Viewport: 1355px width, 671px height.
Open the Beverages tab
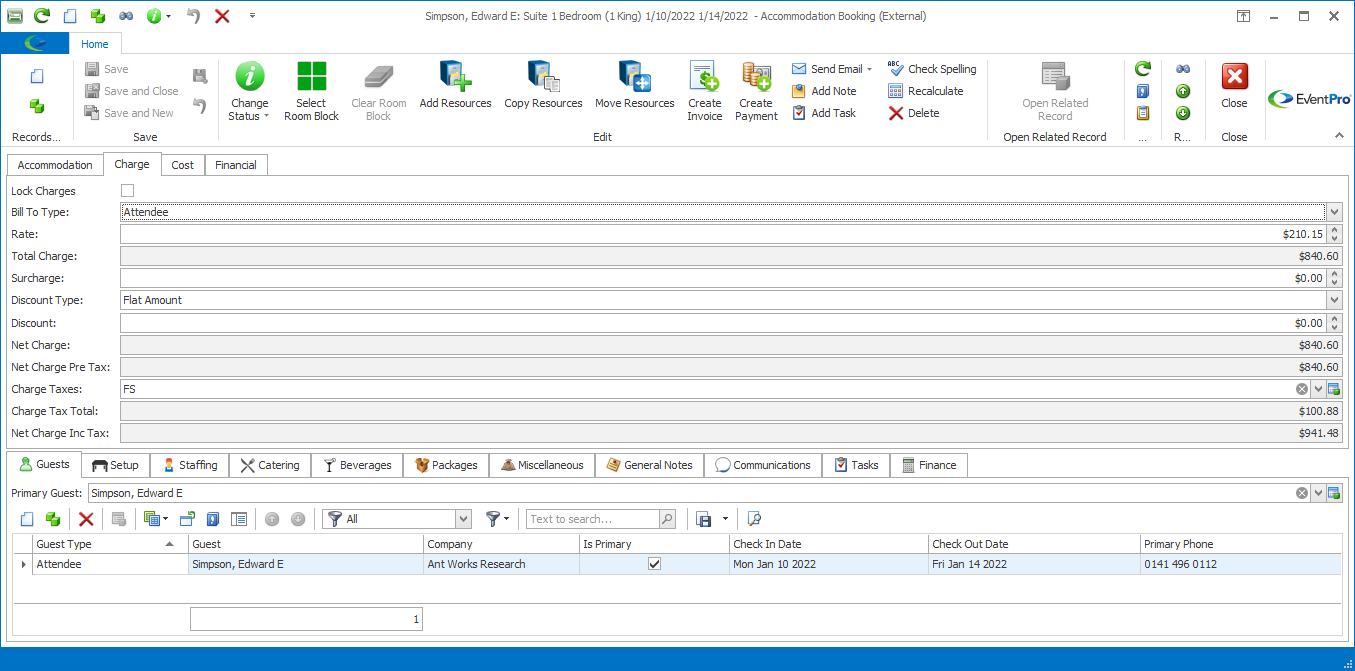click(x=357, y=465)
